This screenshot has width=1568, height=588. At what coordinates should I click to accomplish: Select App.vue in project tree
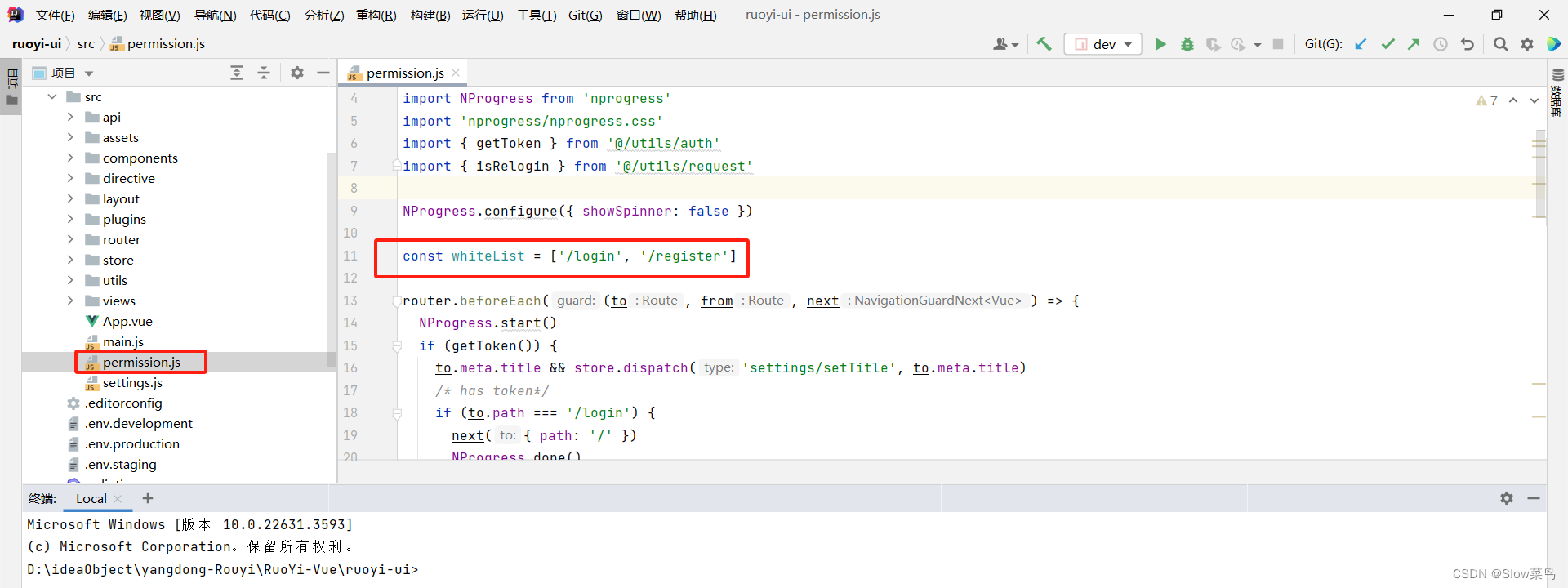(127, 321)
